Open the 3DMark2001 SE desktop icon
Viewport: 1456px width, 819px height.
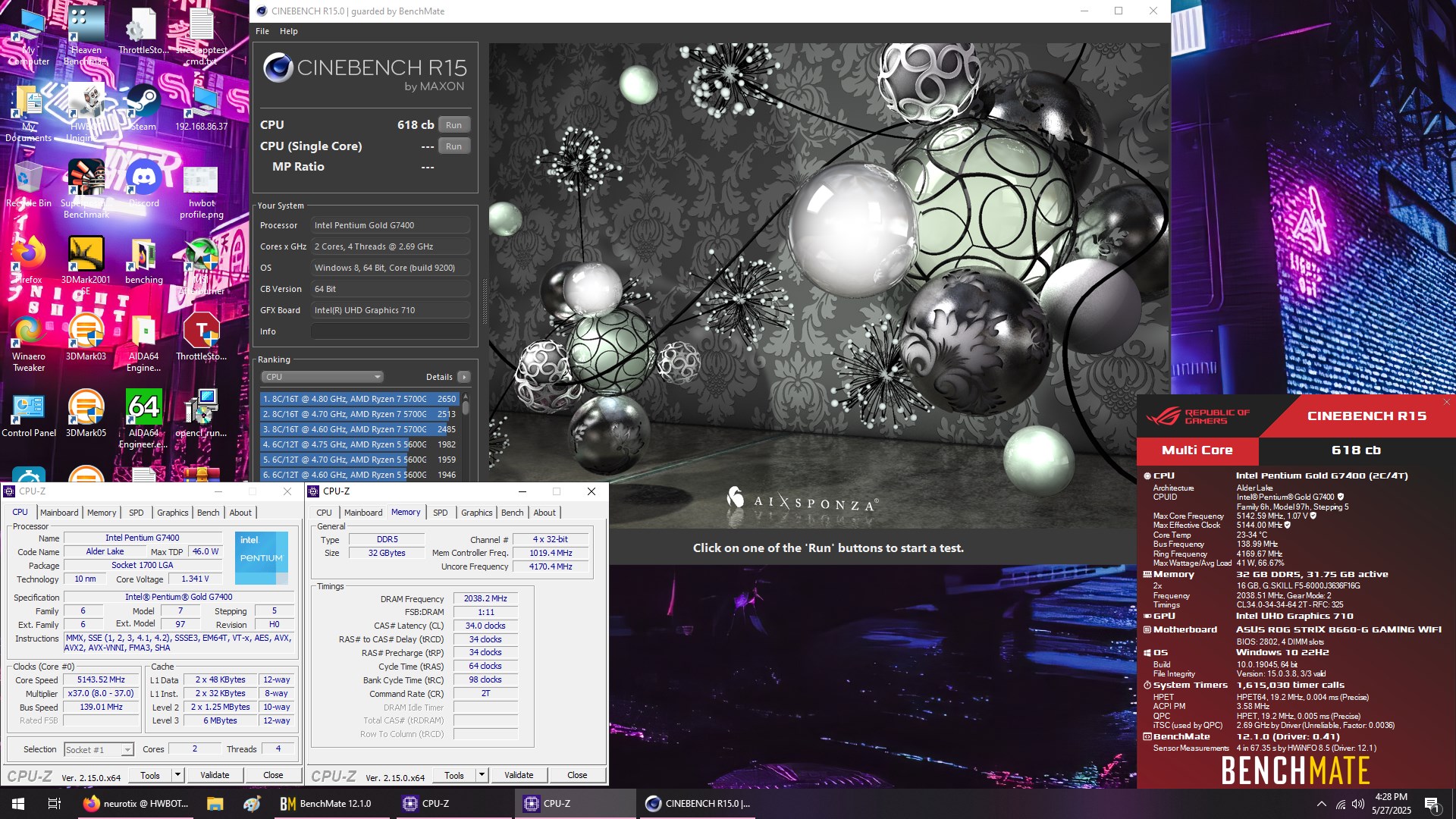pyautogui.click(x=86, y=265)
